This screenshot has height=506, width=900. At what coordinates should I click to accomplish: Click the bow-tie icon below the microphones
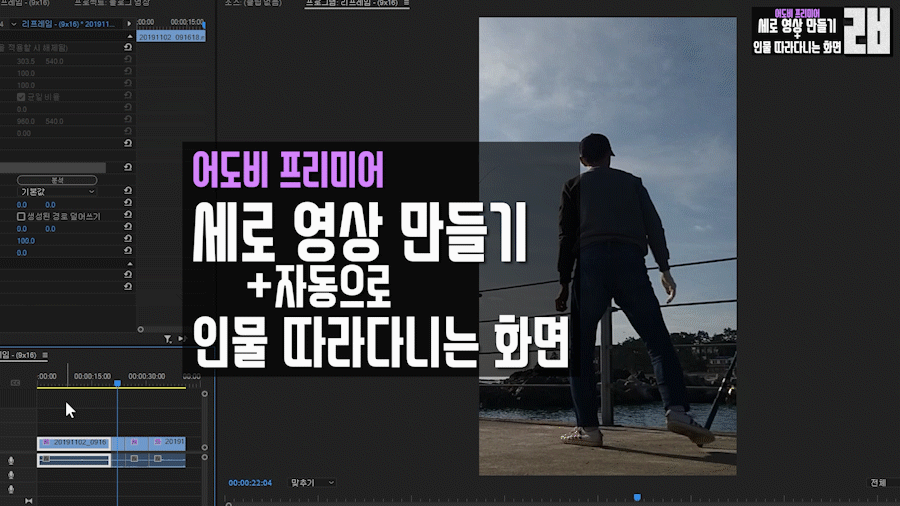[x=28, y=501]
